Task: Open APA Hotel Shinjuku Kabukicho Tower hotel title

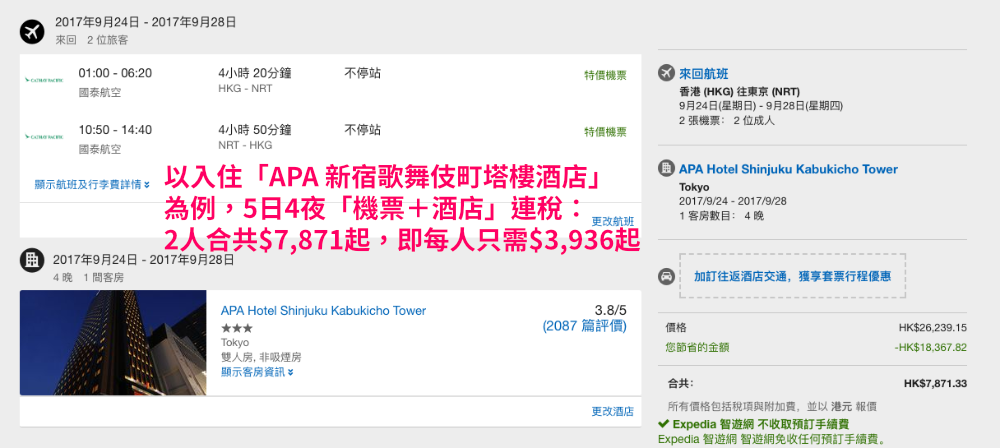Action: coord(323,311)
